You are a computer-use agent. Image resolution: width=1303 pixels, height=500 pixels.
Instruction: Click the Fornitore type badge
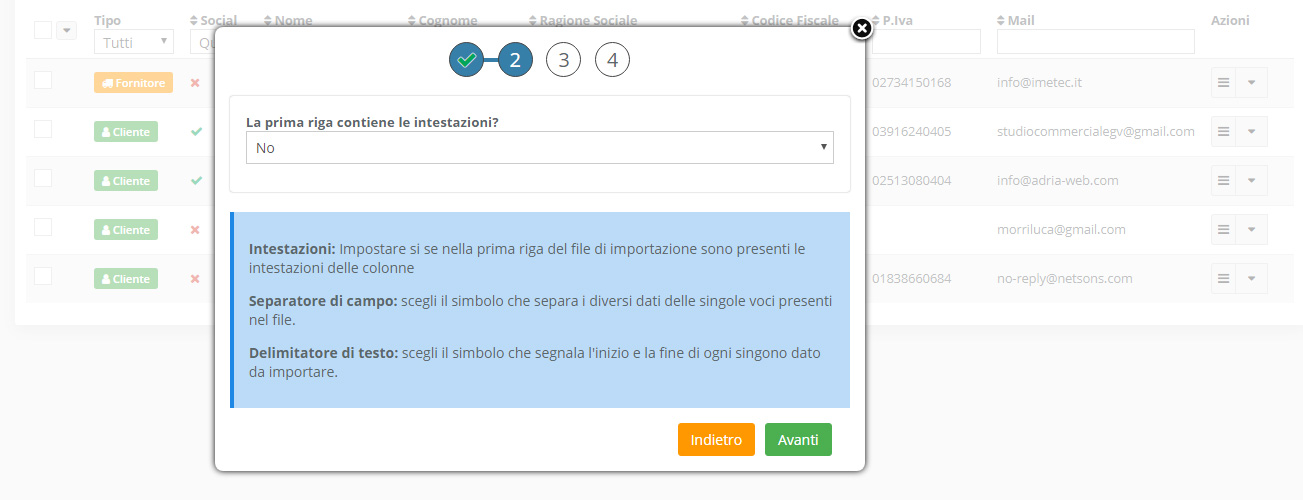[x=133, y=83]
